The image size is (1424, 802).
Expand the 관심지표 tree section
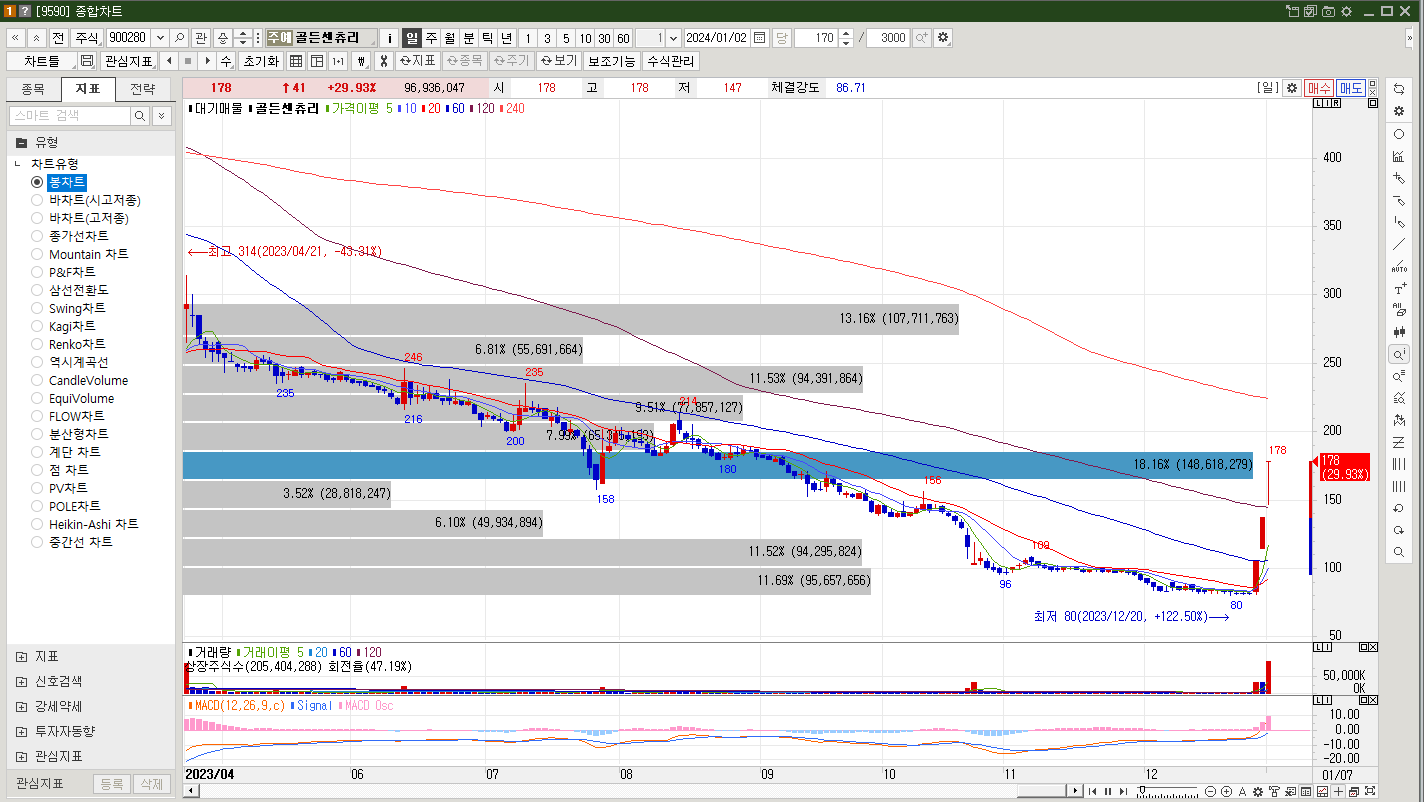(21, 756)
